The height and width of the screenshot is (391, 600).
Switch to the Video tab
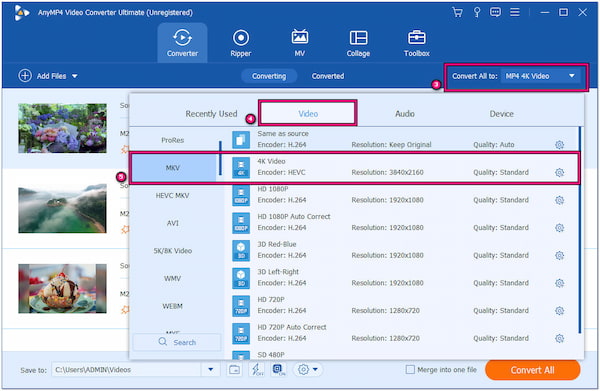pyautogui.click(x=308, y=114)
